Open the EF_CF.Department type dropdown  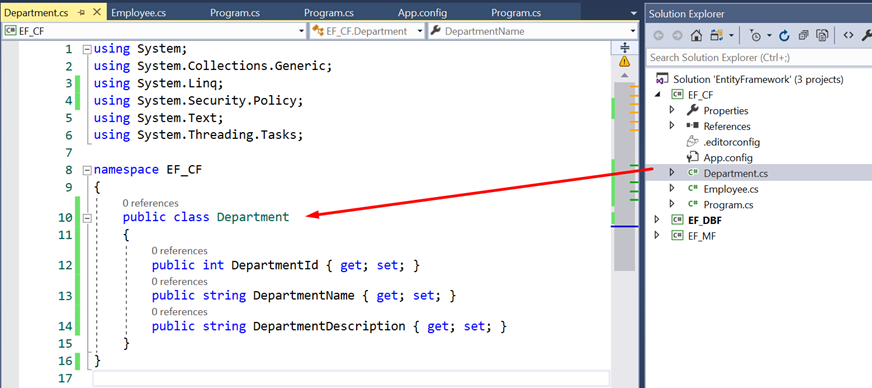tap(366, 31)
